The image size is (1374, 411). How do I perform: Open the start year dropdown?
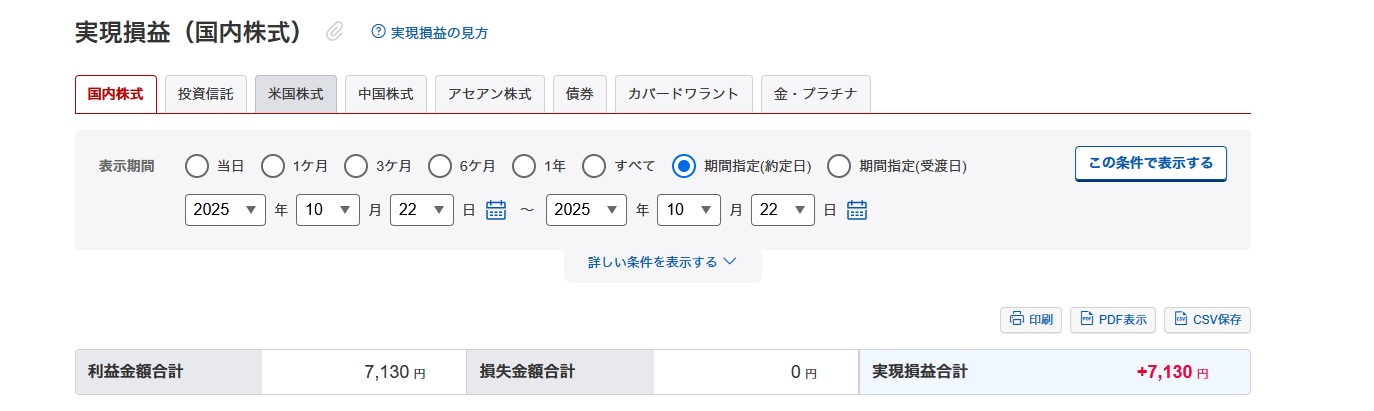coord(225,210)
